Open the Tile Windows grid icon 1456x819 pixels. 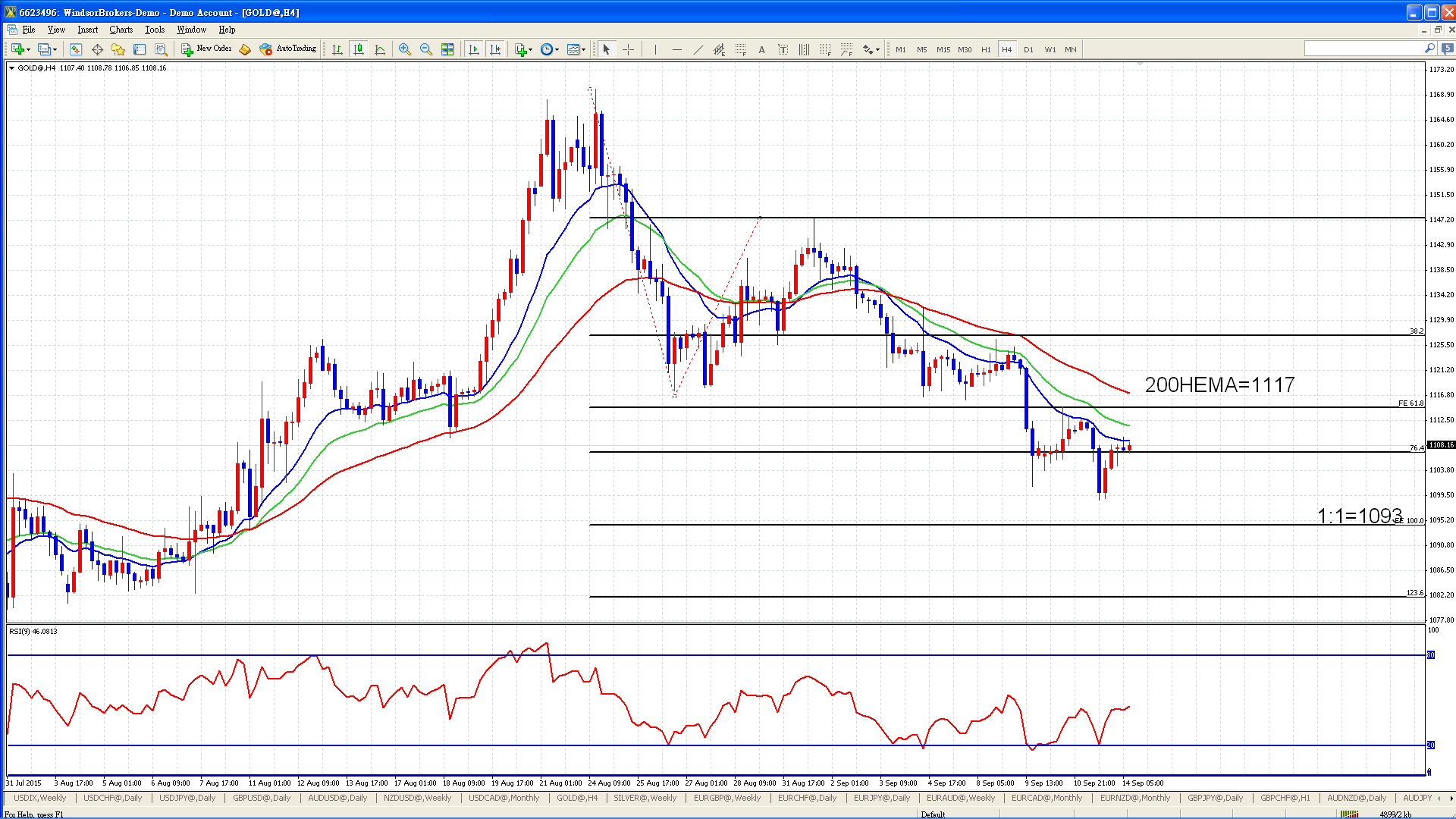point(447,49)
